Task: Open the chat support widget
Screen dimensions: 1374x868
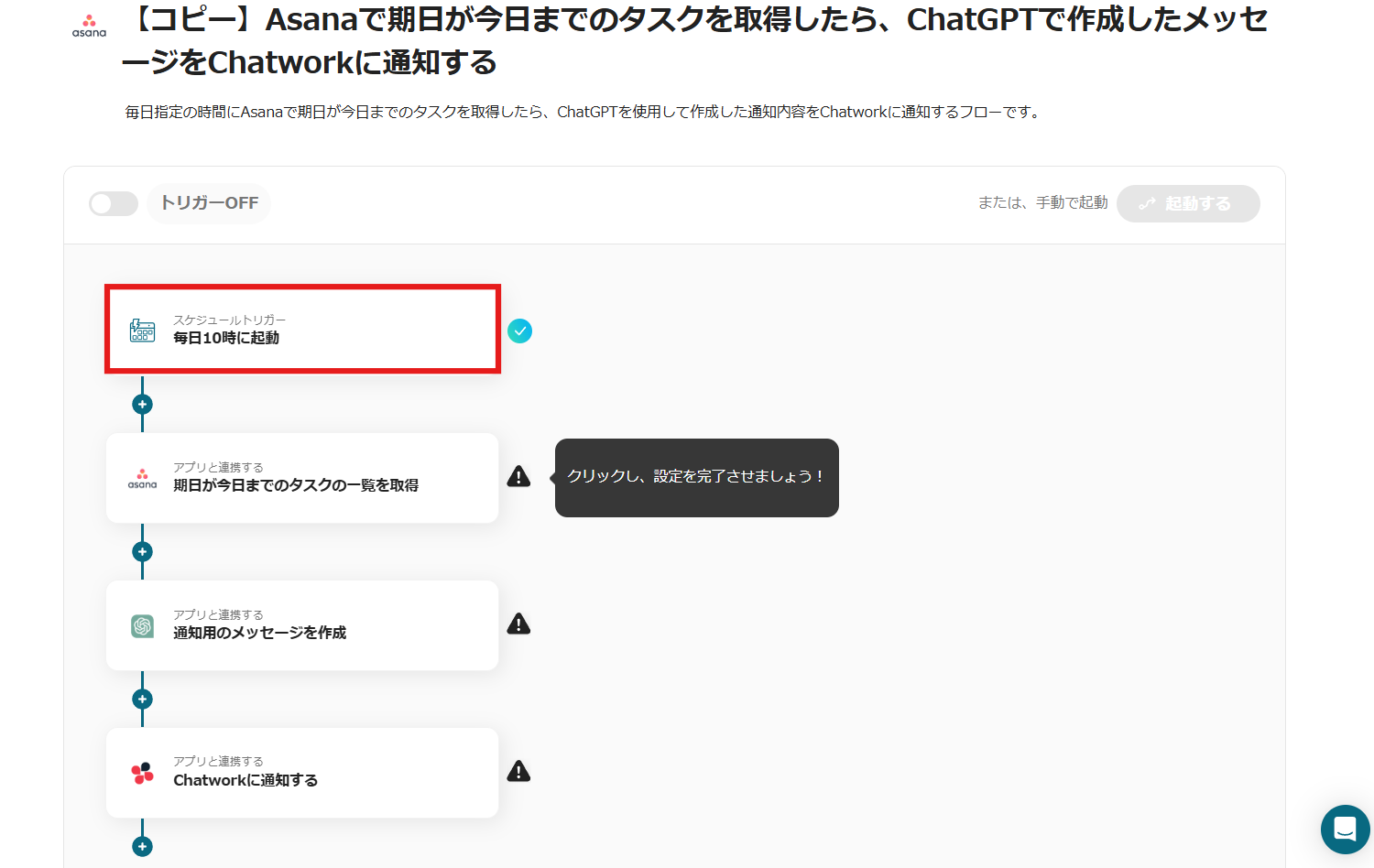Action: pyautogui.click(x=1345, y=830)
